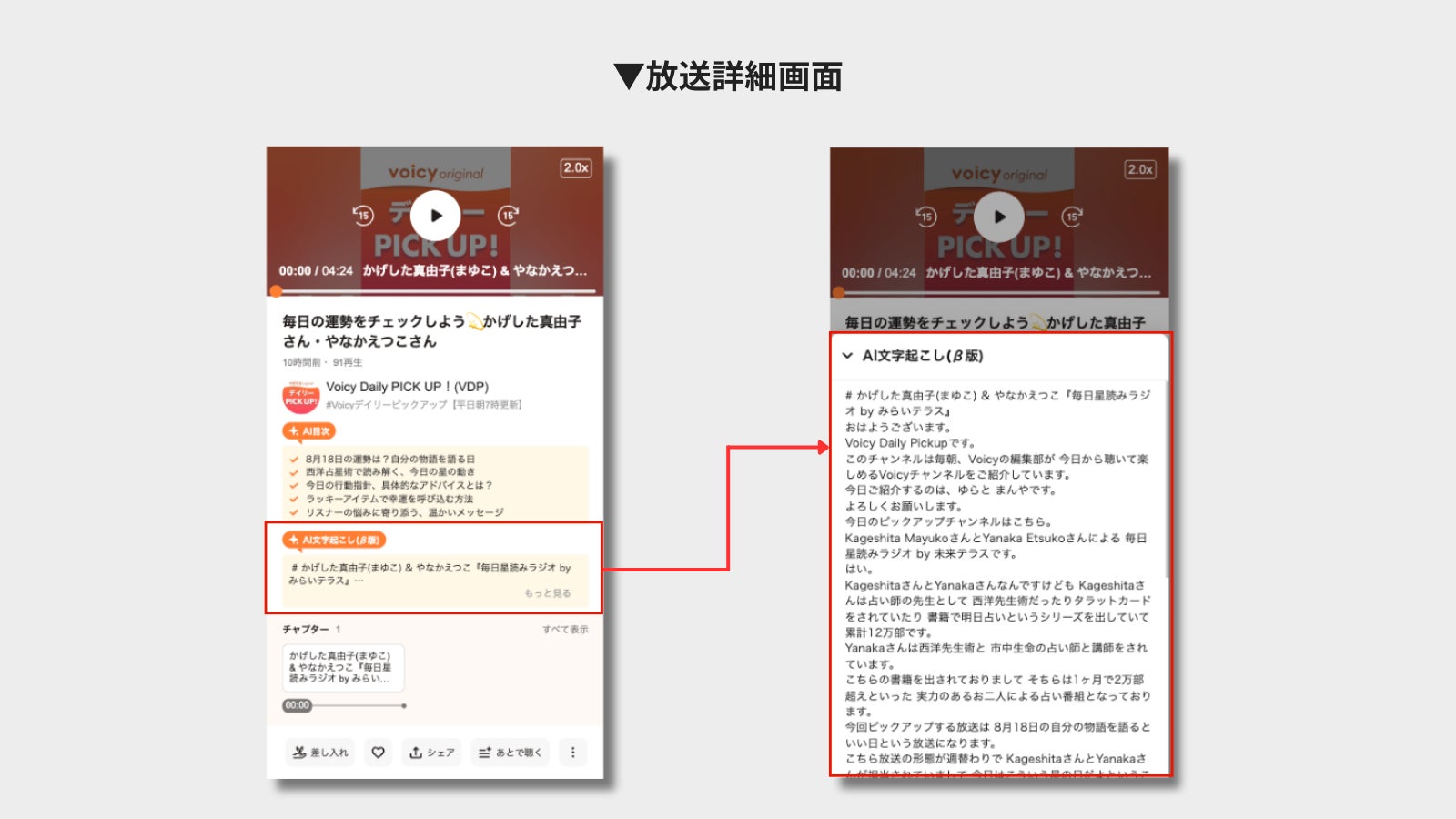Image resolution: width=1456 pixels, height=819 pixels.
Task: Open the かげした真由子 chapter card
Action: click(x=343, y=668)
